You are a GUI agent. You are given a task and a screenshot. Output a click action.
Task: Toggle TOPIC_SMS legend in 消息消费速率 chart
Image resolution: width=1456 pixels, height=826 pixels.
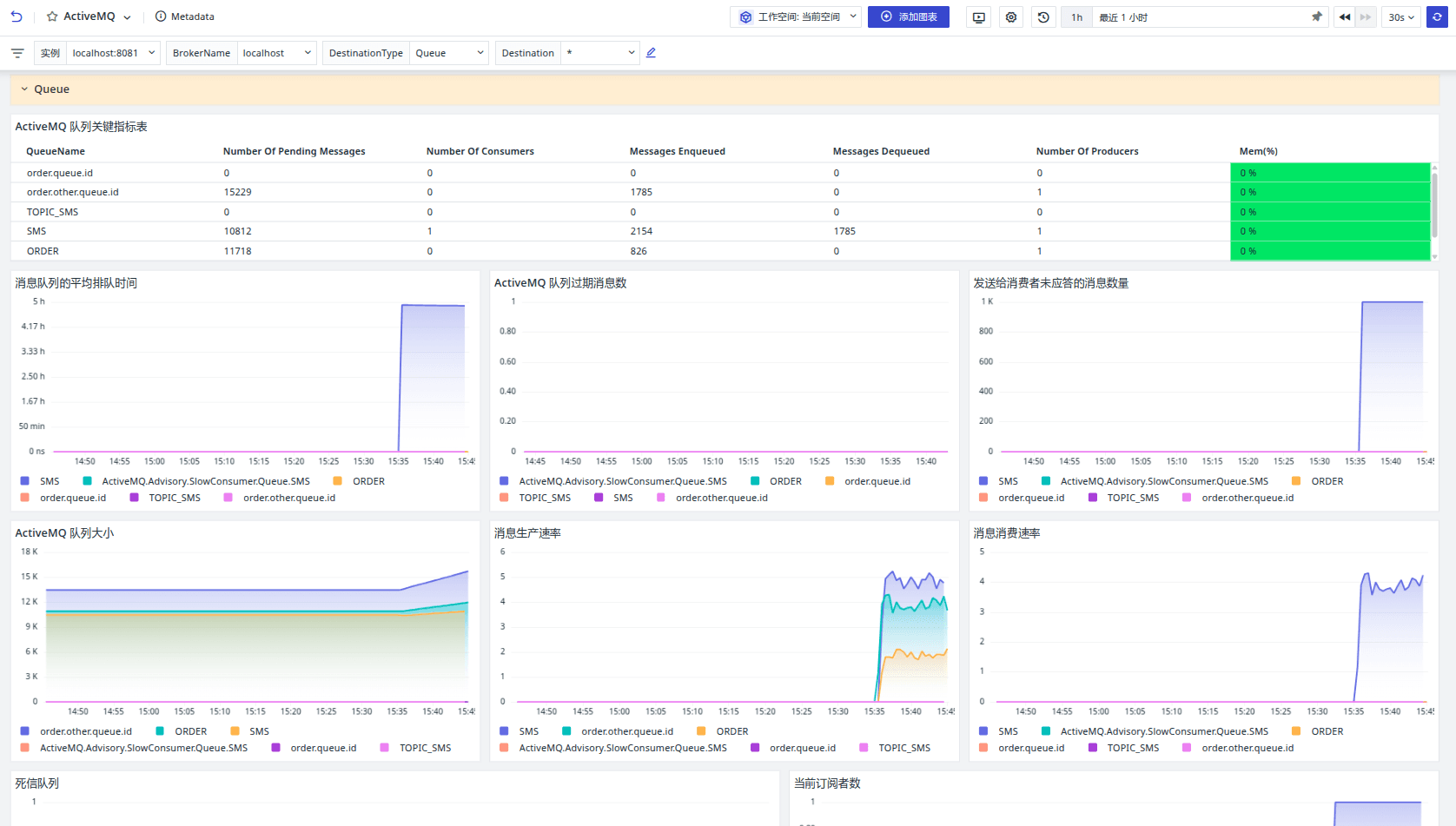[1133, 748]
